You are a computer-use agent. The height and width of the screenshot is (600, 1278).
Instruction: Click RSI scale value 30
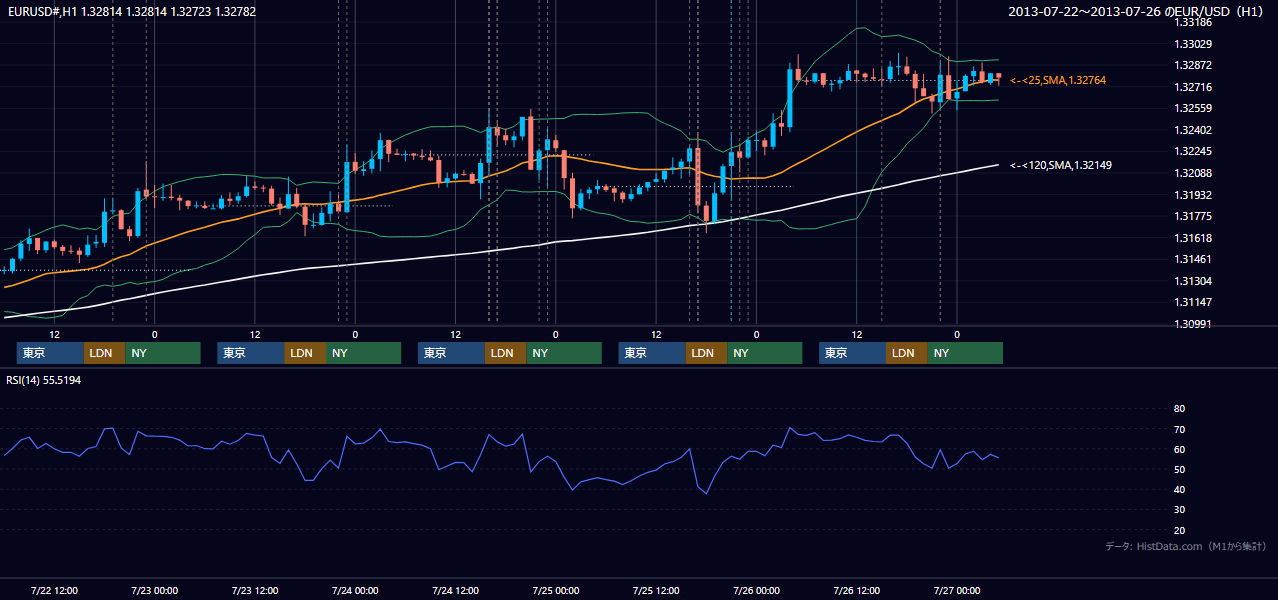[1179, 510]
